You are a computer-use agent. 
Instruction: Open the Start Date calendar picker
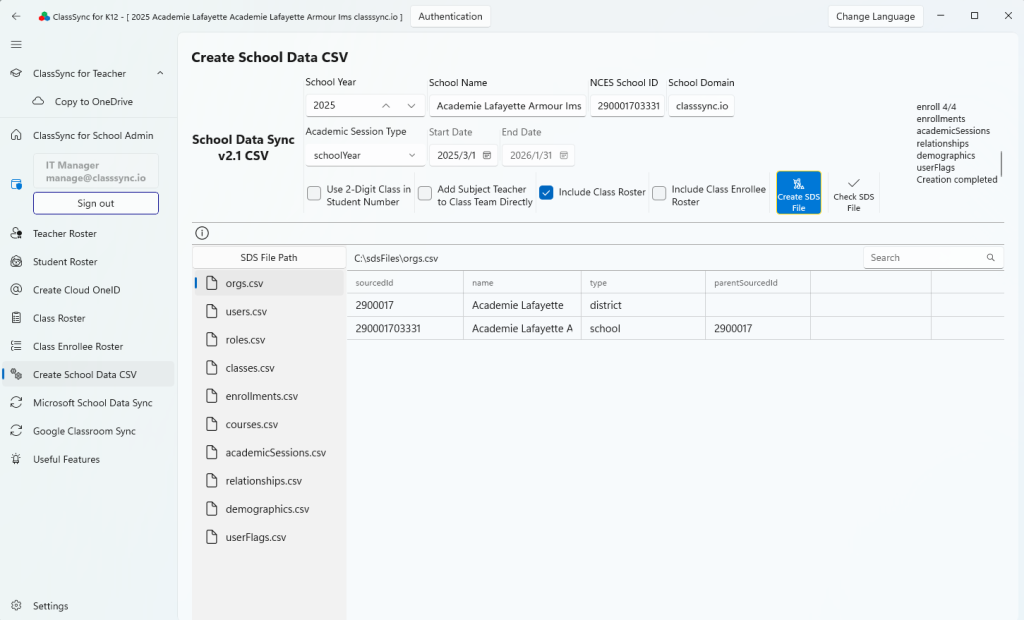click(487, 155)
